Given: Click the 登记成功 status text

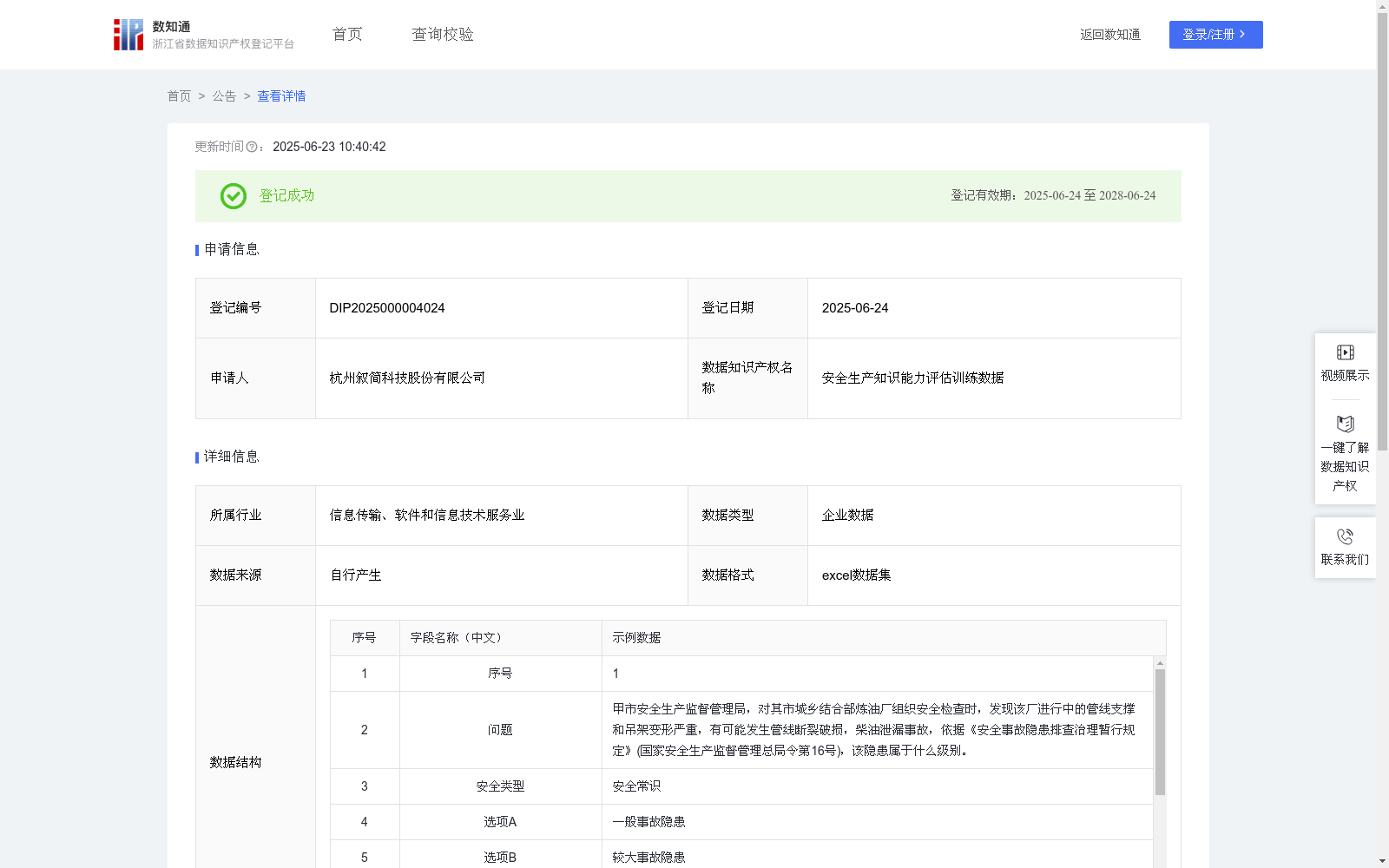Looking at the screenshot, I should point(286,196).
